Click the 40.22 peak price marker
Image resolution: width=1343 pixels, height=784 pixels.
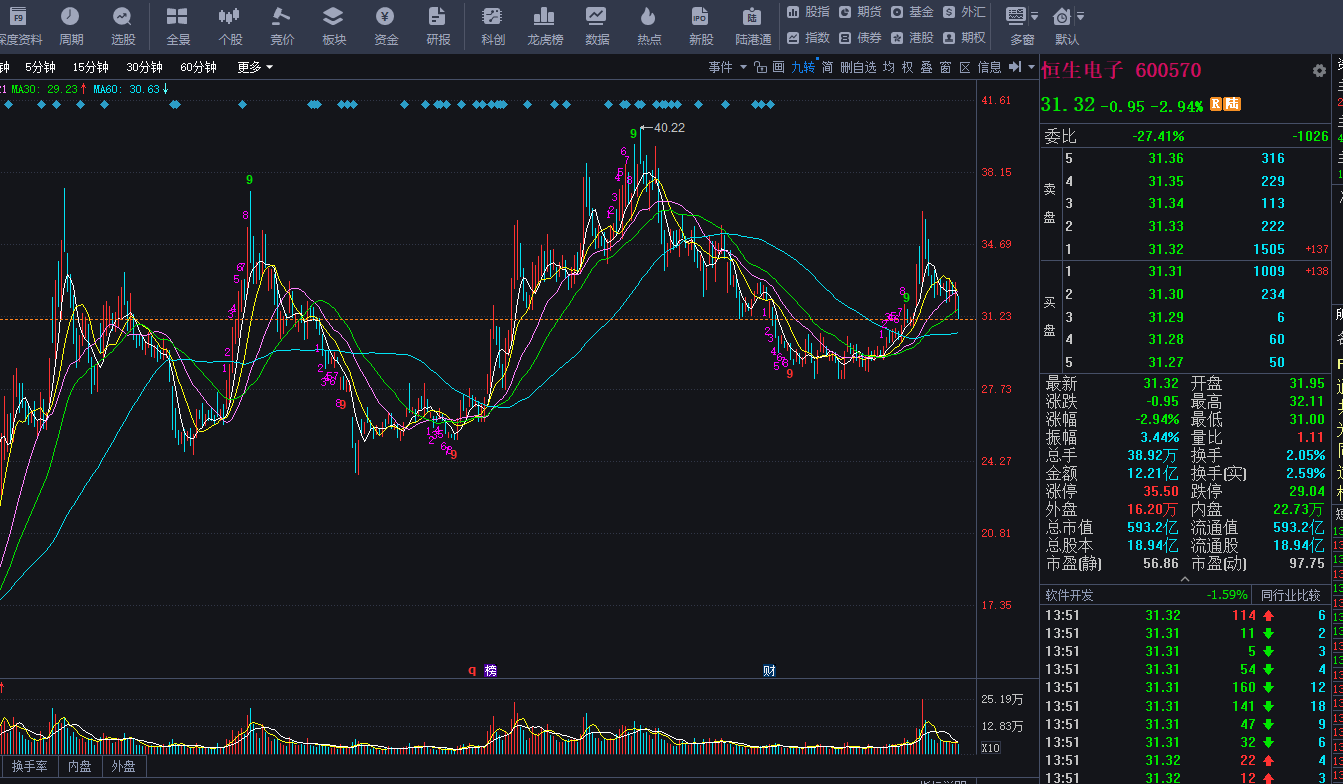[669, 127]
